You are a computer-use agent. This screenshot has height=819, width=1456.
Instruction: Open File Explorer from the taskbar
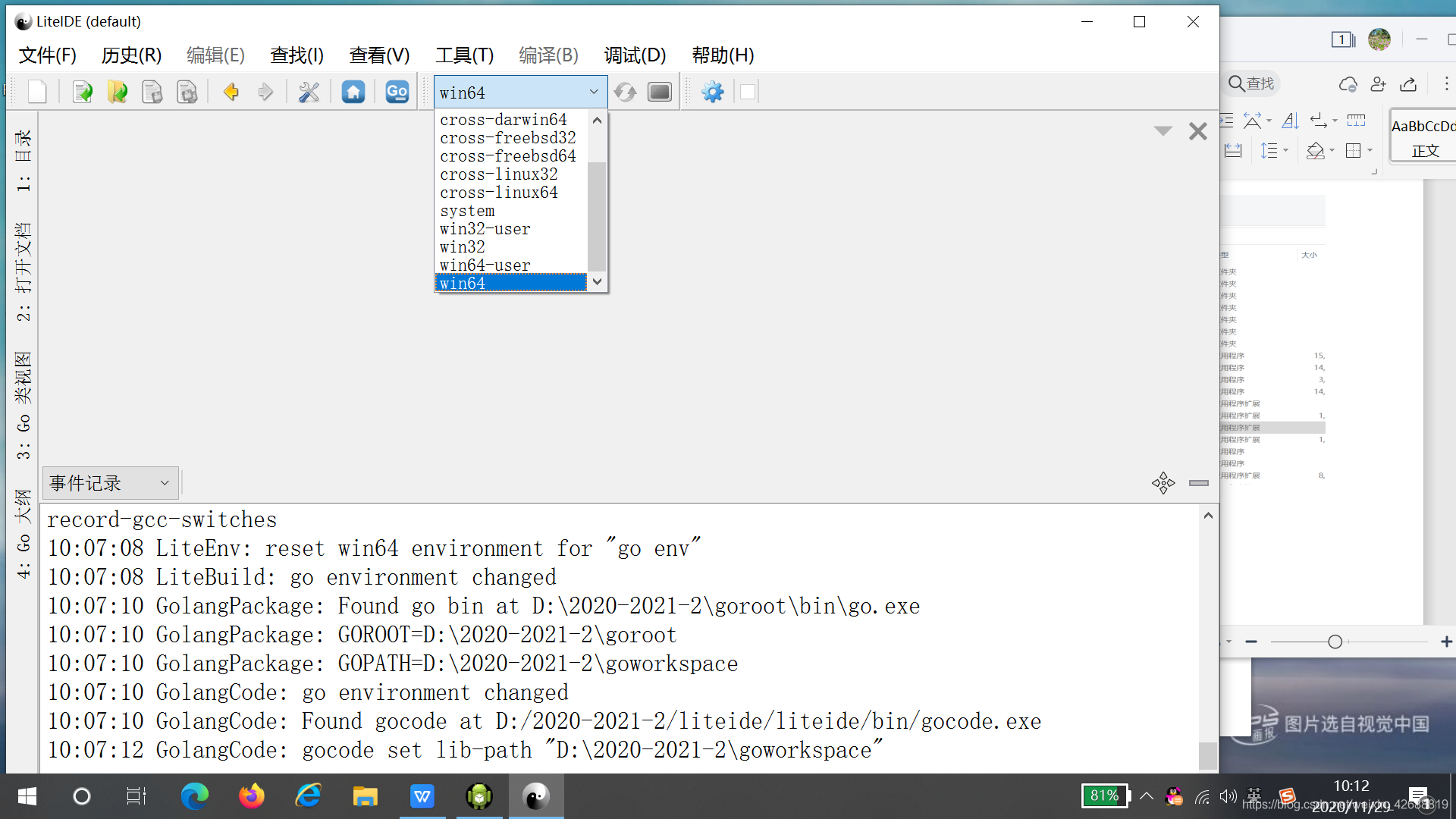tap(365, 796)
